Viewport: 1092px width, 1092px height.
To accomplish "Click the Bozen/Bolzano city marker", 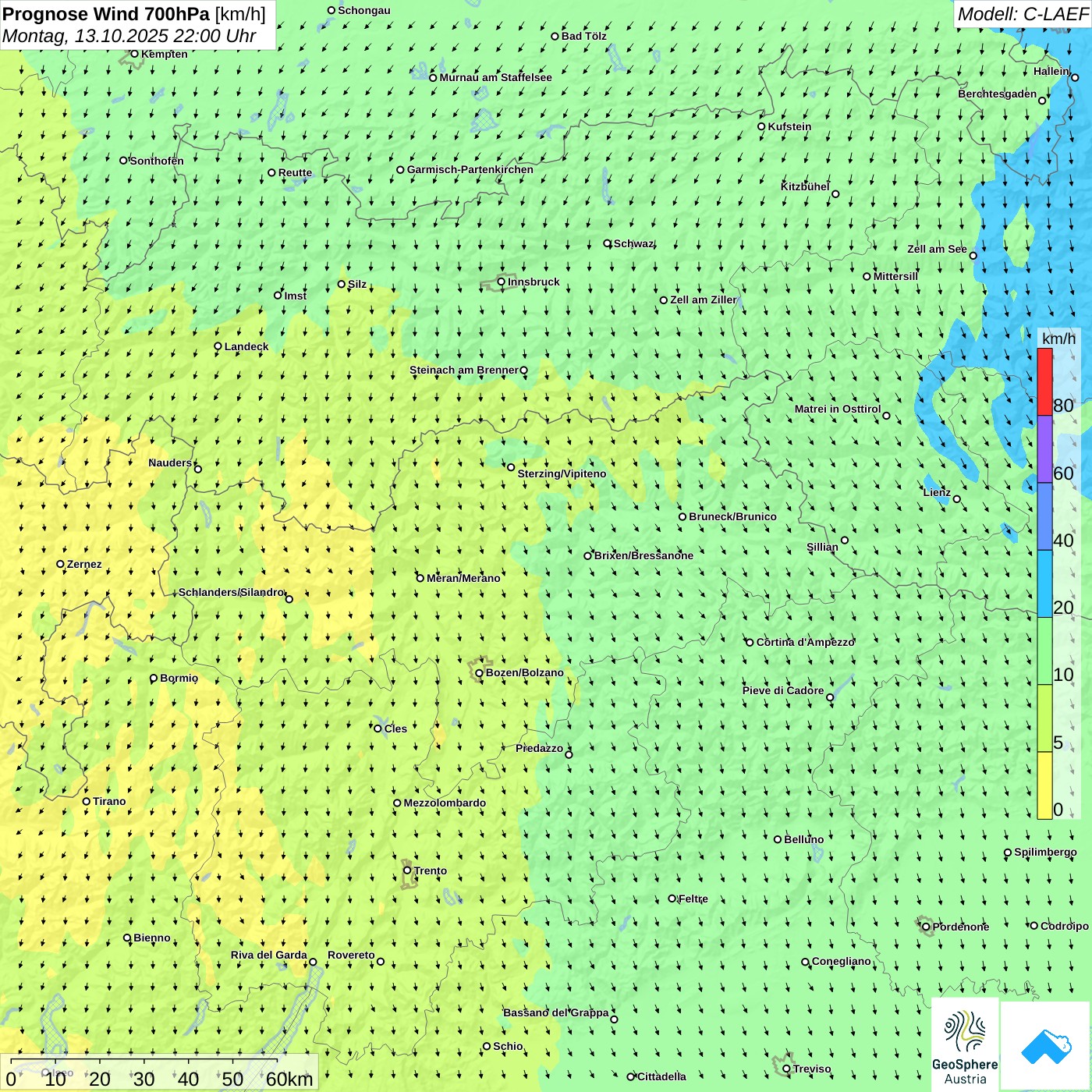I will click(x=480, y=672).
